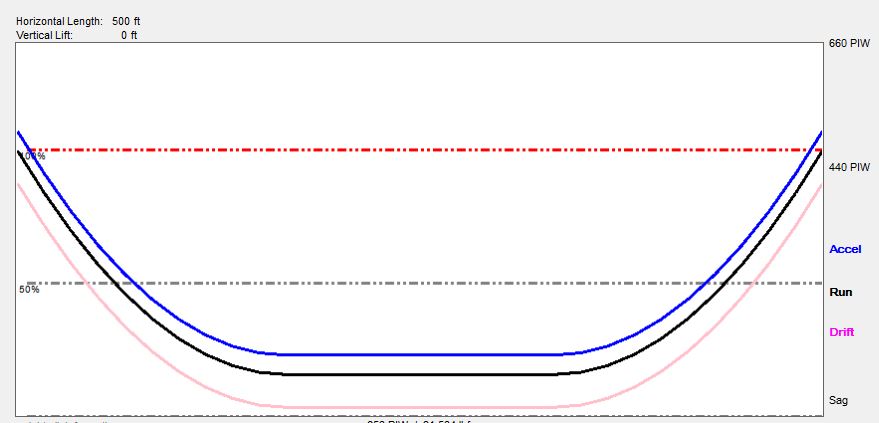Click the pink curve's top-left endpoint
This screenshot has height=423, width=879.
point(18,184)
